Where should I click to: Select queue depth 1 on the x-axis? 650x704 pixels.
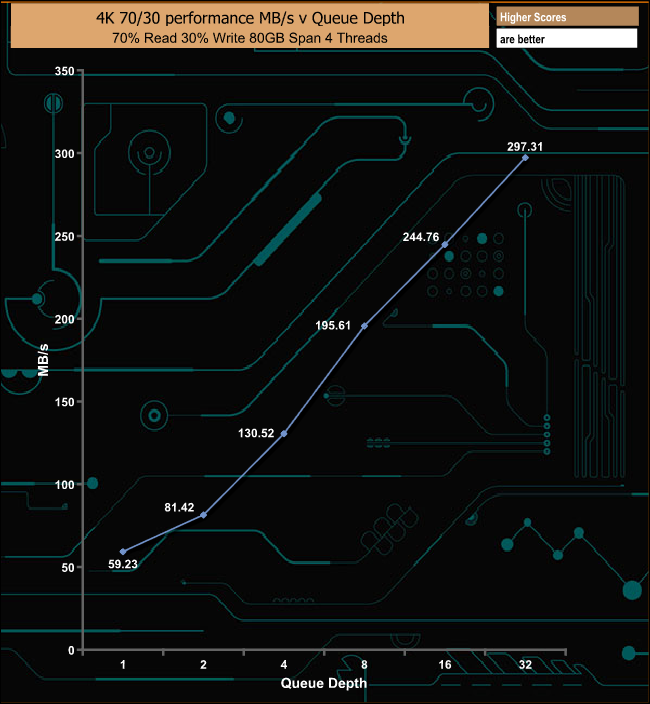click(x=123, y=665)
